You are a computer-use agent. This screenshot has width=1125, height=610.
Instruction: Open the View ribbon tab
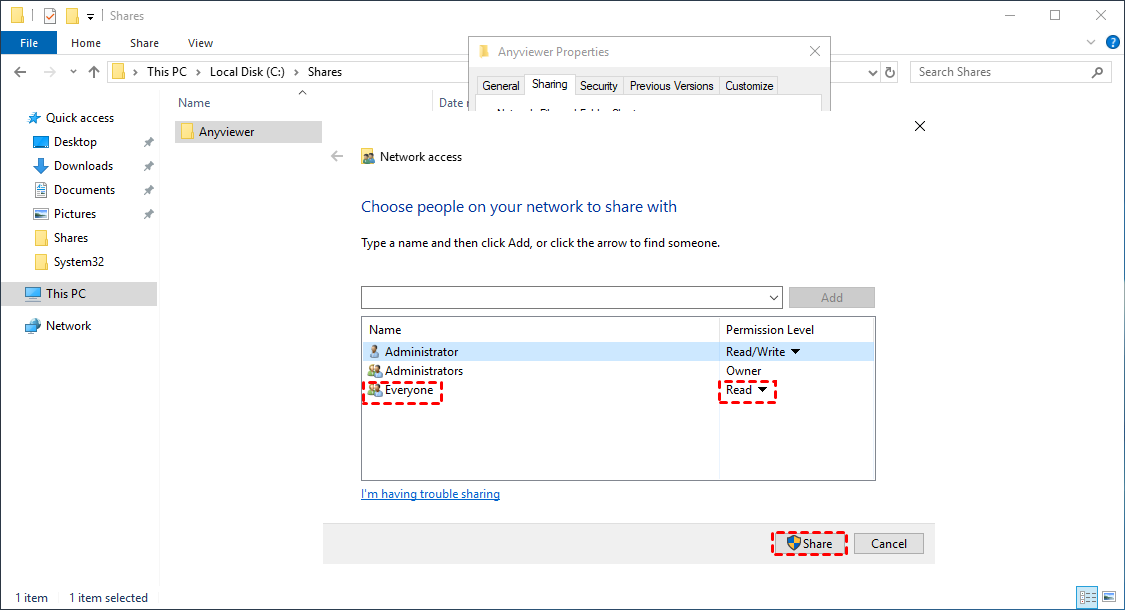(200, 43)
